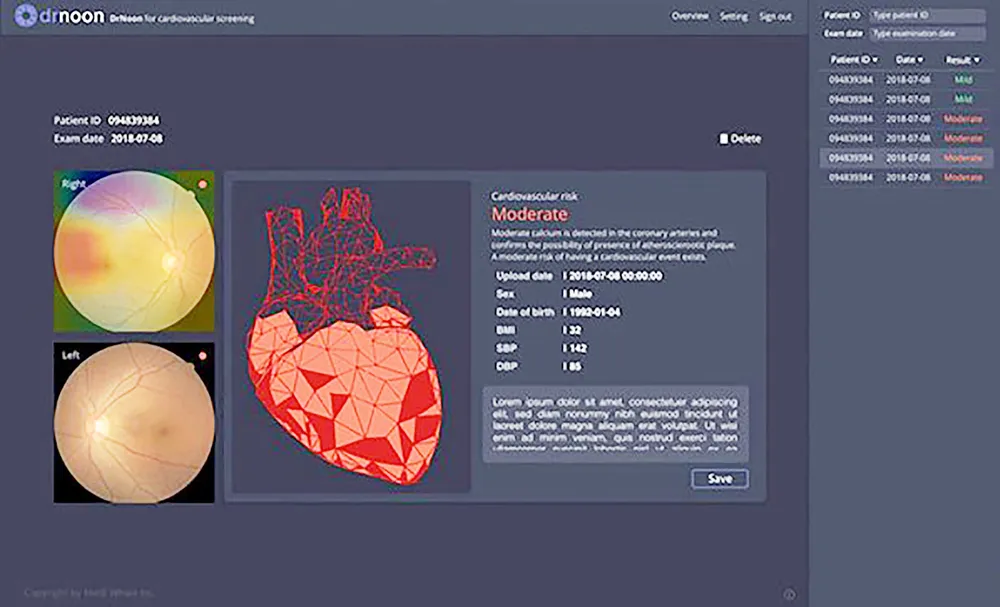The width and height of the screenshot is (1000, 607).
Task: Click the trash icon beside Delete
Action: pos(723,139)
